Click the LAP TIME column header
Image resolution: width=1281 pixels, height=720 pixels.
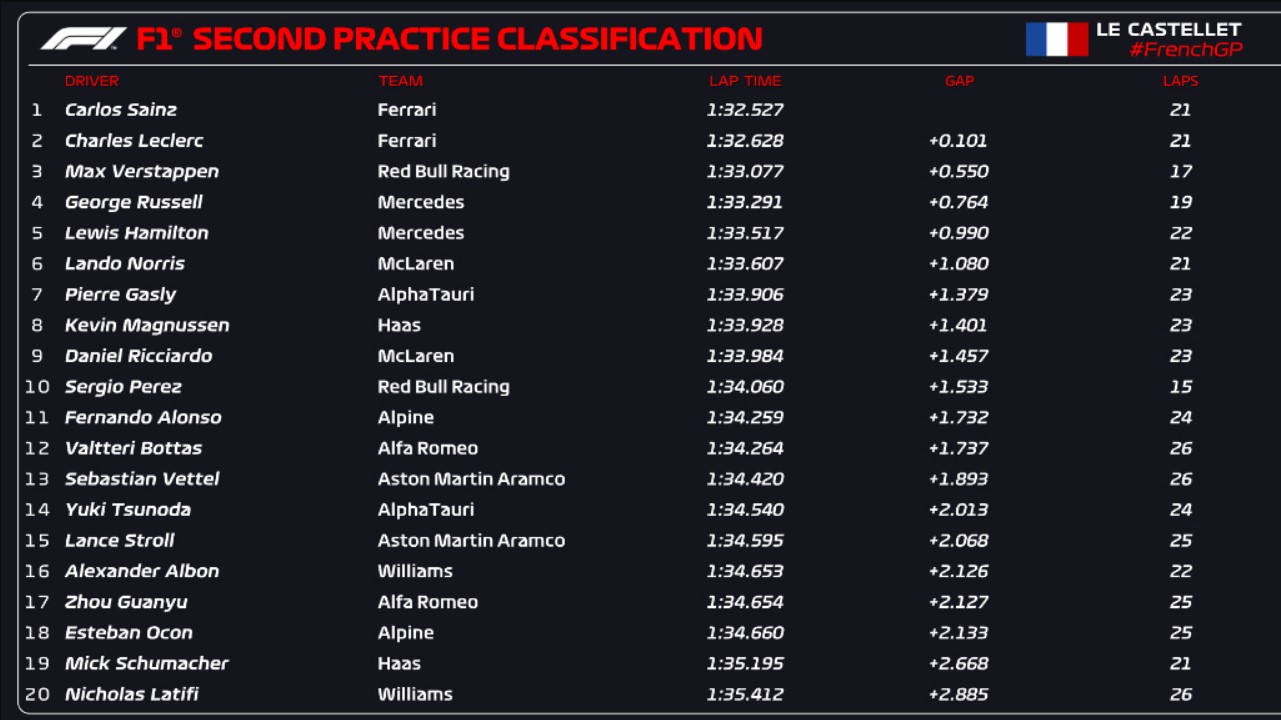[x=745, y=81]
